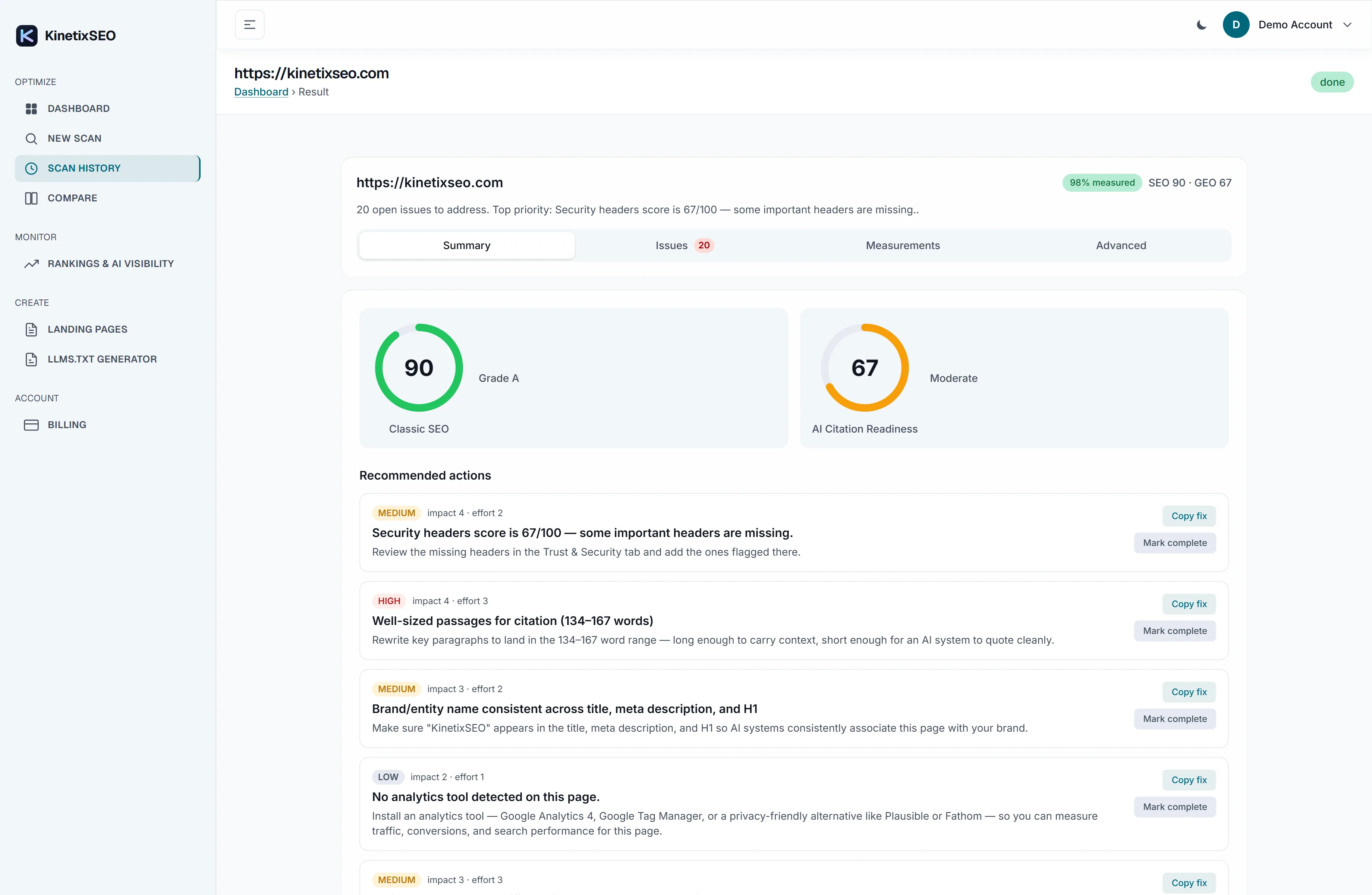Viewport: 1372px width, 895px height.
Task: Open Compare in the sidebar
Action: click(x=107, y=198)
